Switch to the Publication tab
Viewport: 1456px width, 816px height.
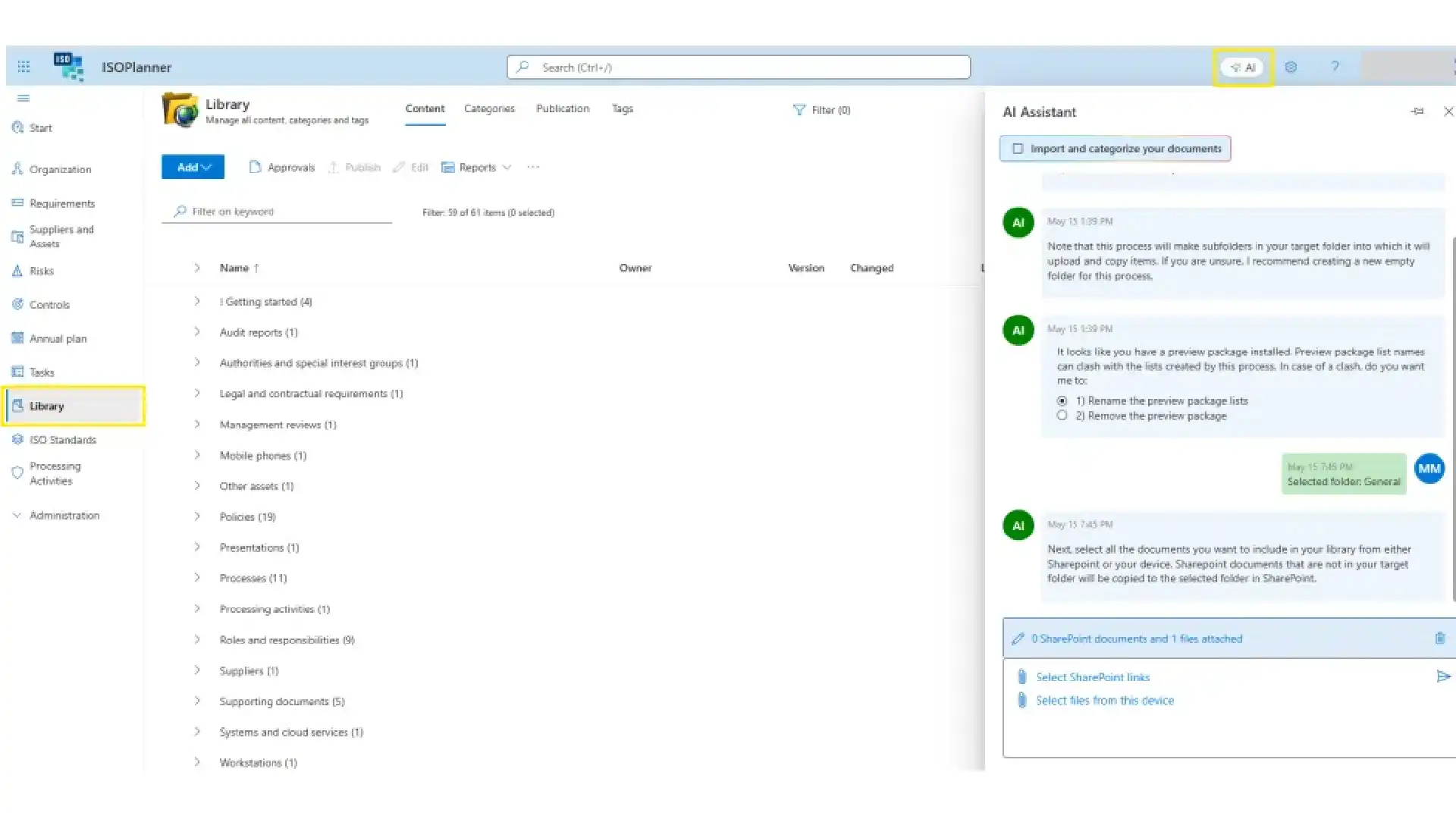(x=563, y=108)
